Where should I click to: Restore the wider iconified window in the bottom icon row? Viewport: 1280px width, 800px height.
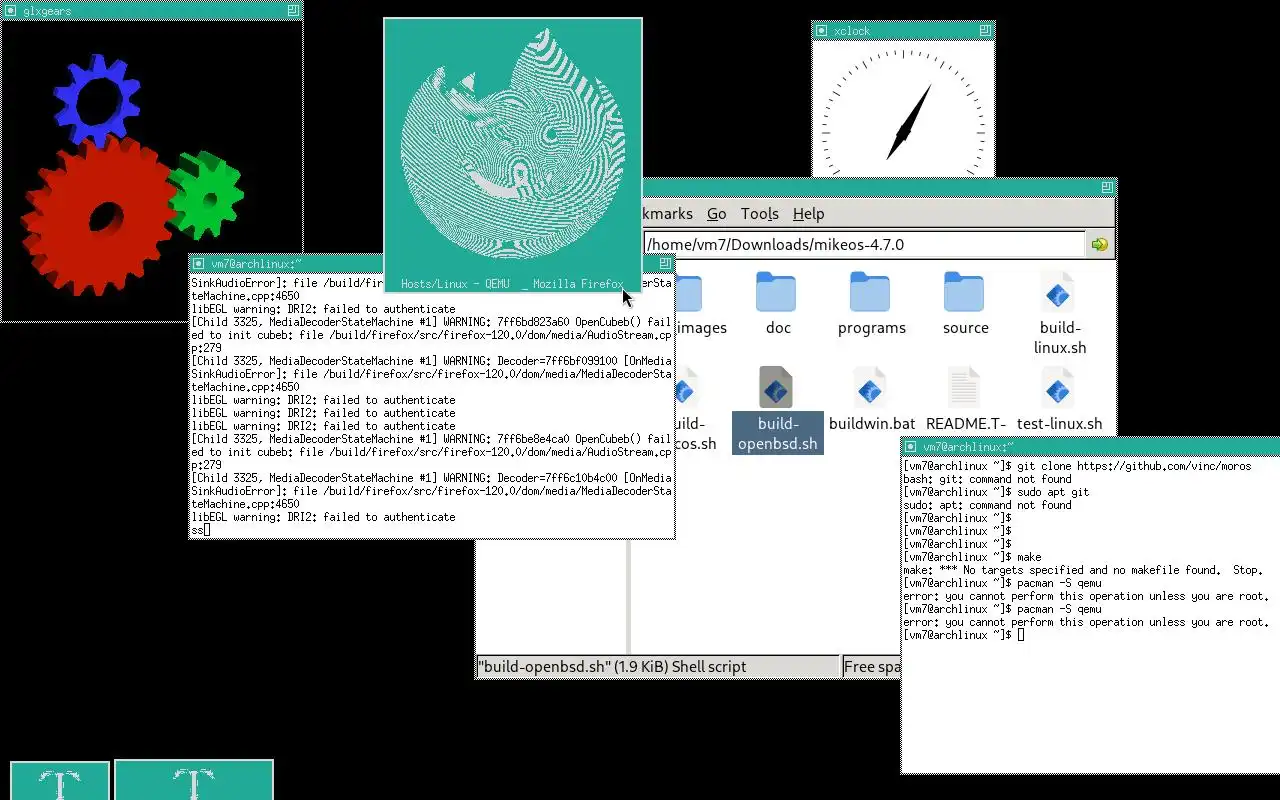coord(194,780)
